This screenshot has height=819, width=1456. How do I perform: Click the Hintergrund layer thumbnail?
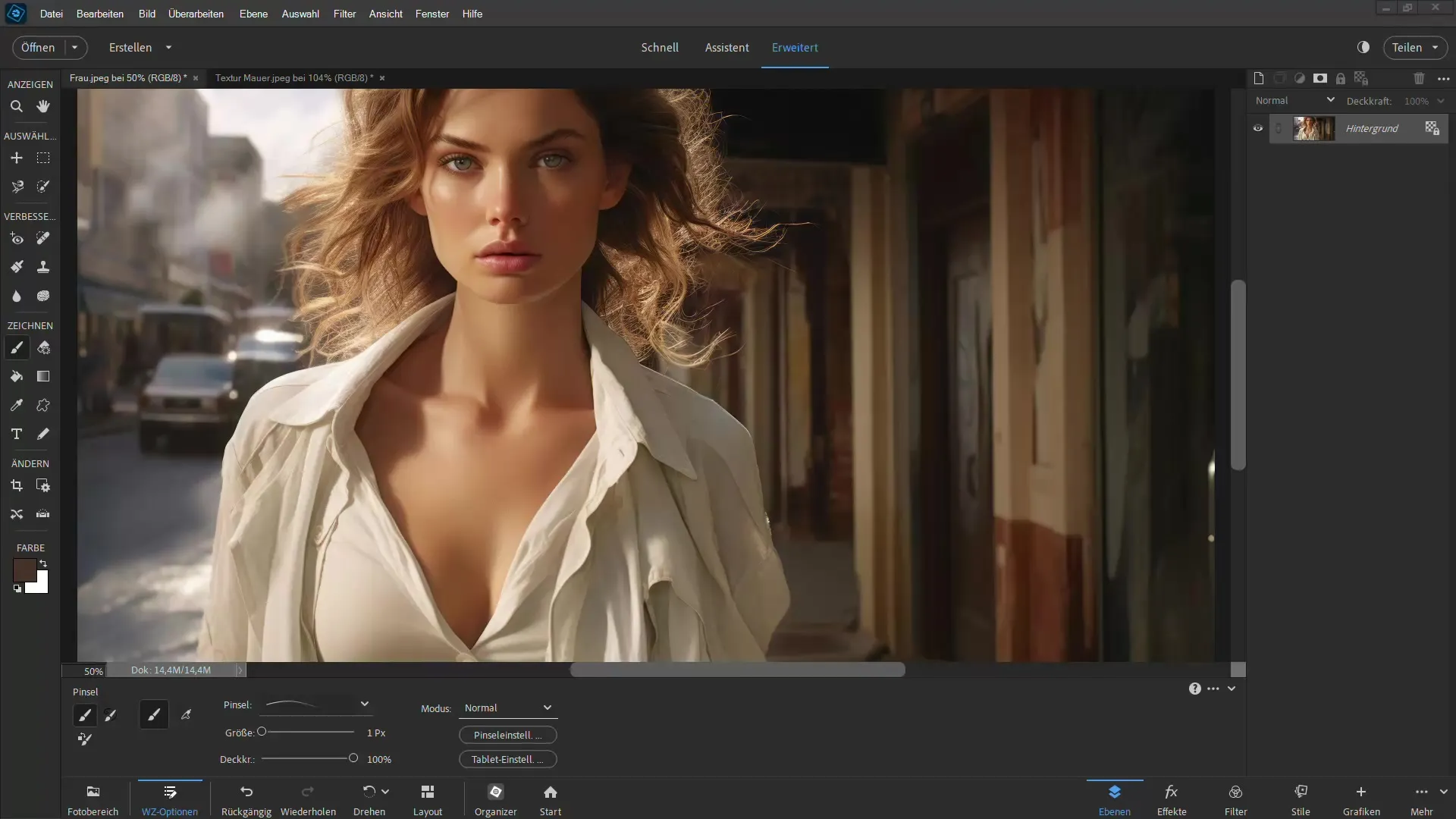point(1312,127)
